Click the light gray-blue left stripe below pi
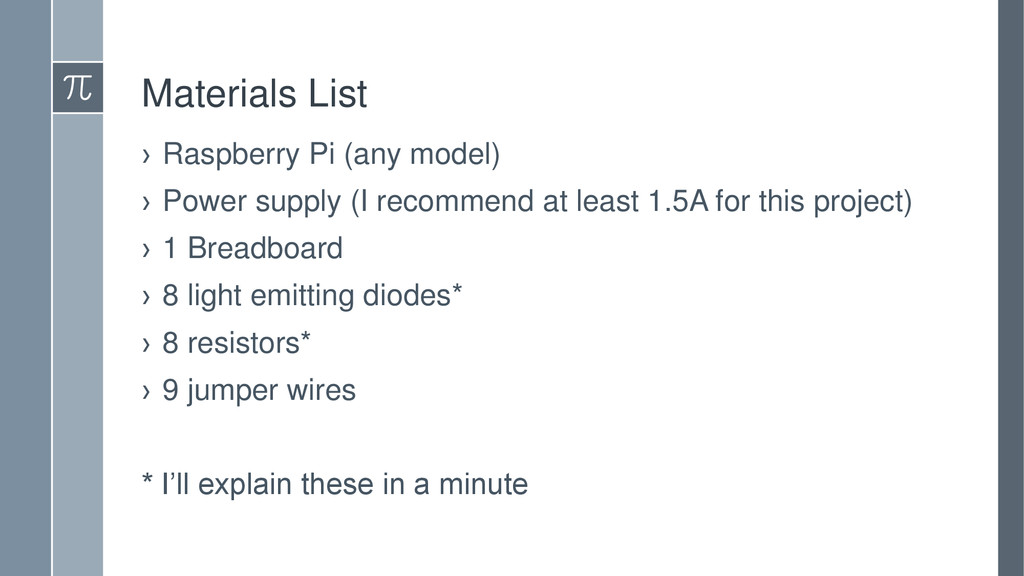 coord(78,345)
